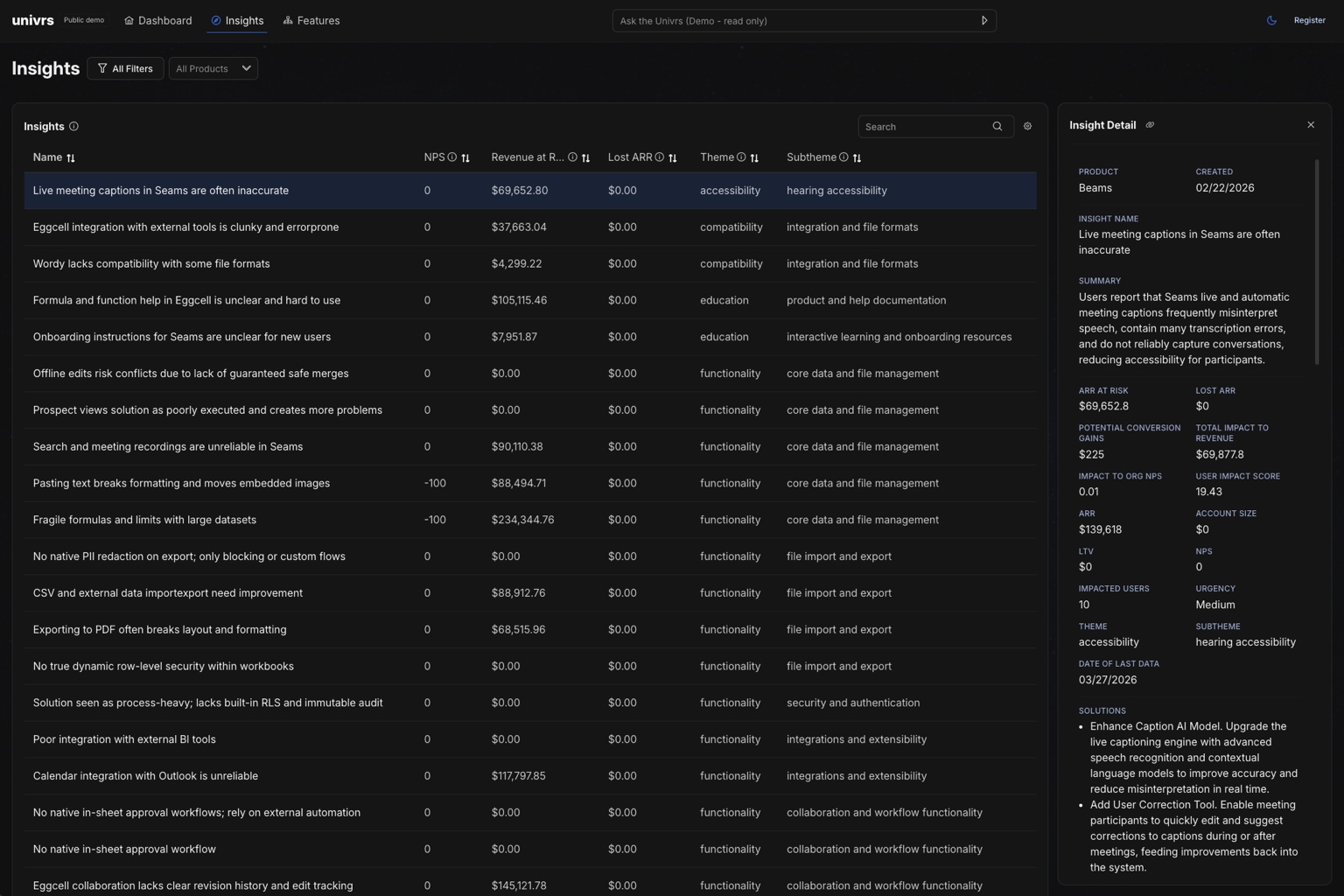This screenshot has width=1344, height=896.
Task: Select 'Fragile formulas and limits with large datasets'
Action: click(530, 520)
